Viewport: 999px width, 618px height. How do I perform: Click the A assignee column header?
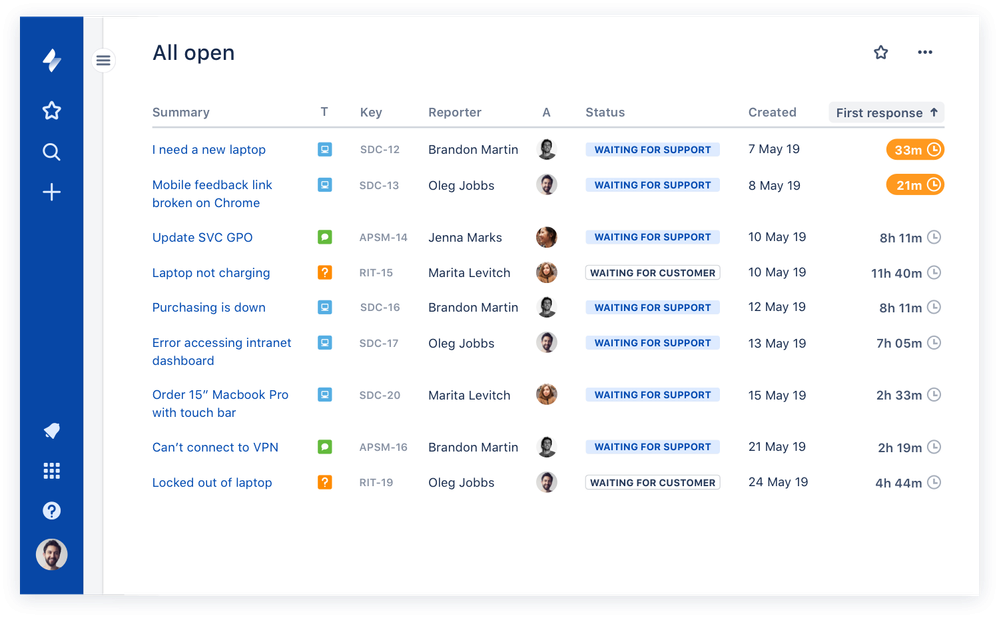[x=546, y=112]
